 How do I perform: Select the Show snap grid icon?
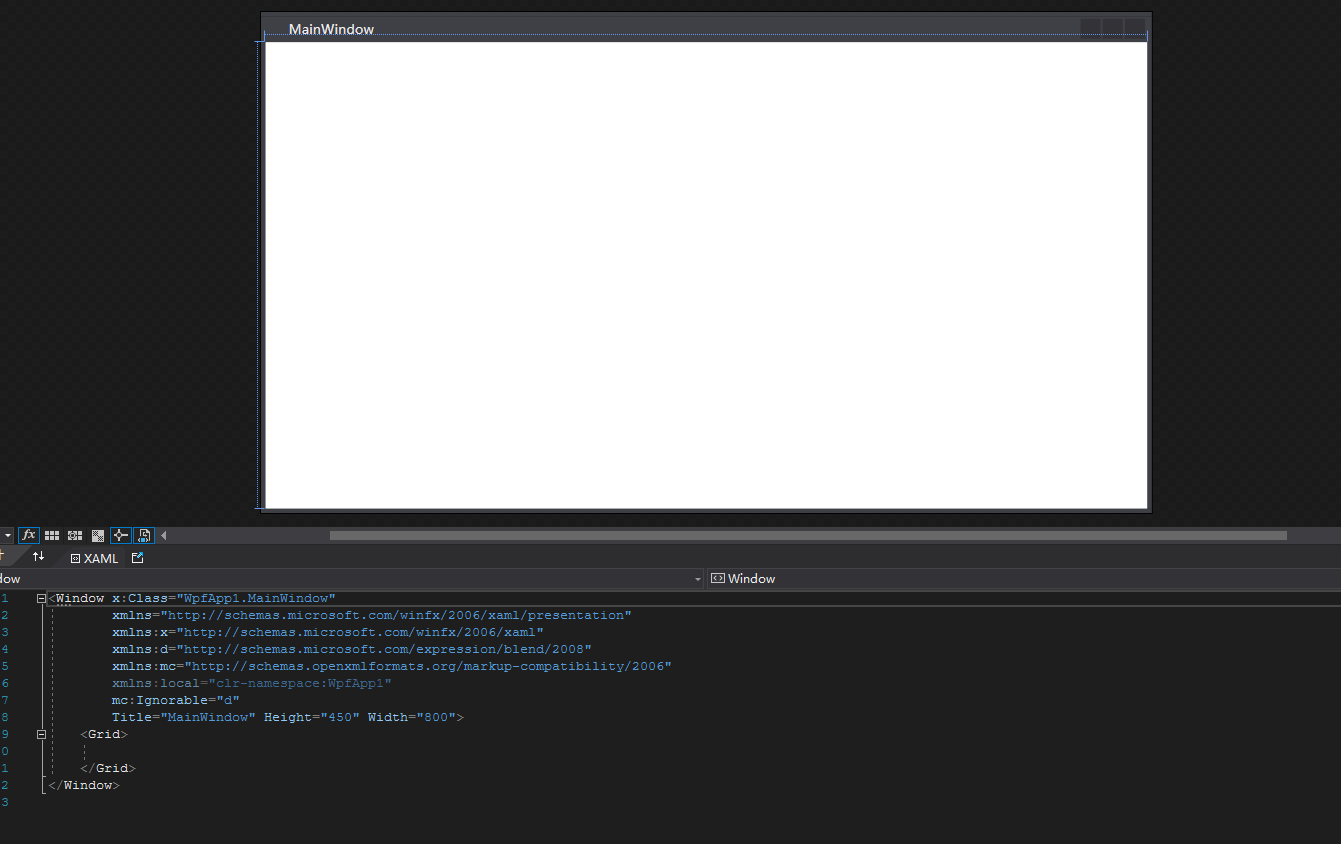(51, 534)
